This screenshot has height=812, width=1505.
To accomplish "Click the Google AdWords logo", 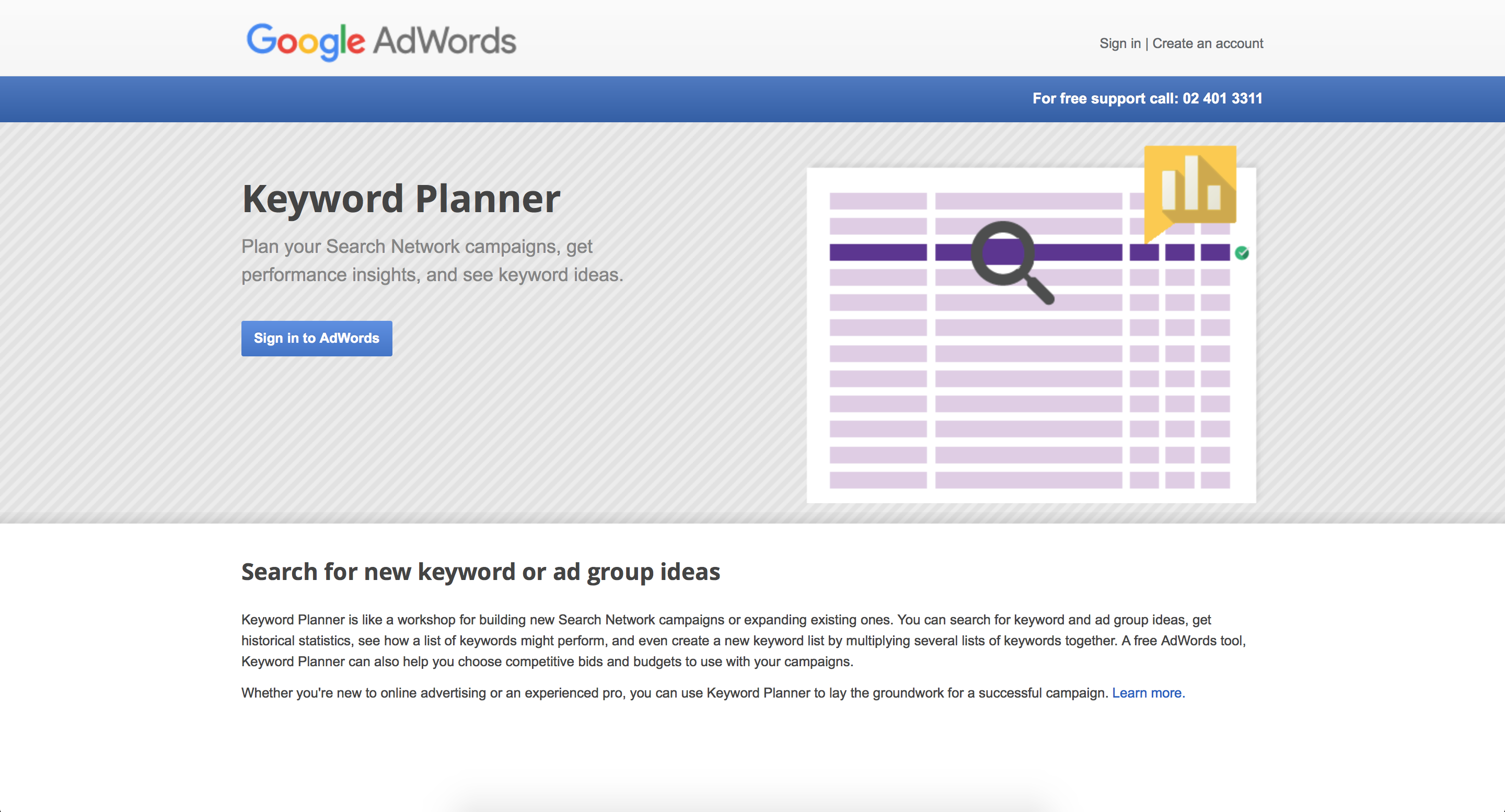I will (x=381, y=41).
